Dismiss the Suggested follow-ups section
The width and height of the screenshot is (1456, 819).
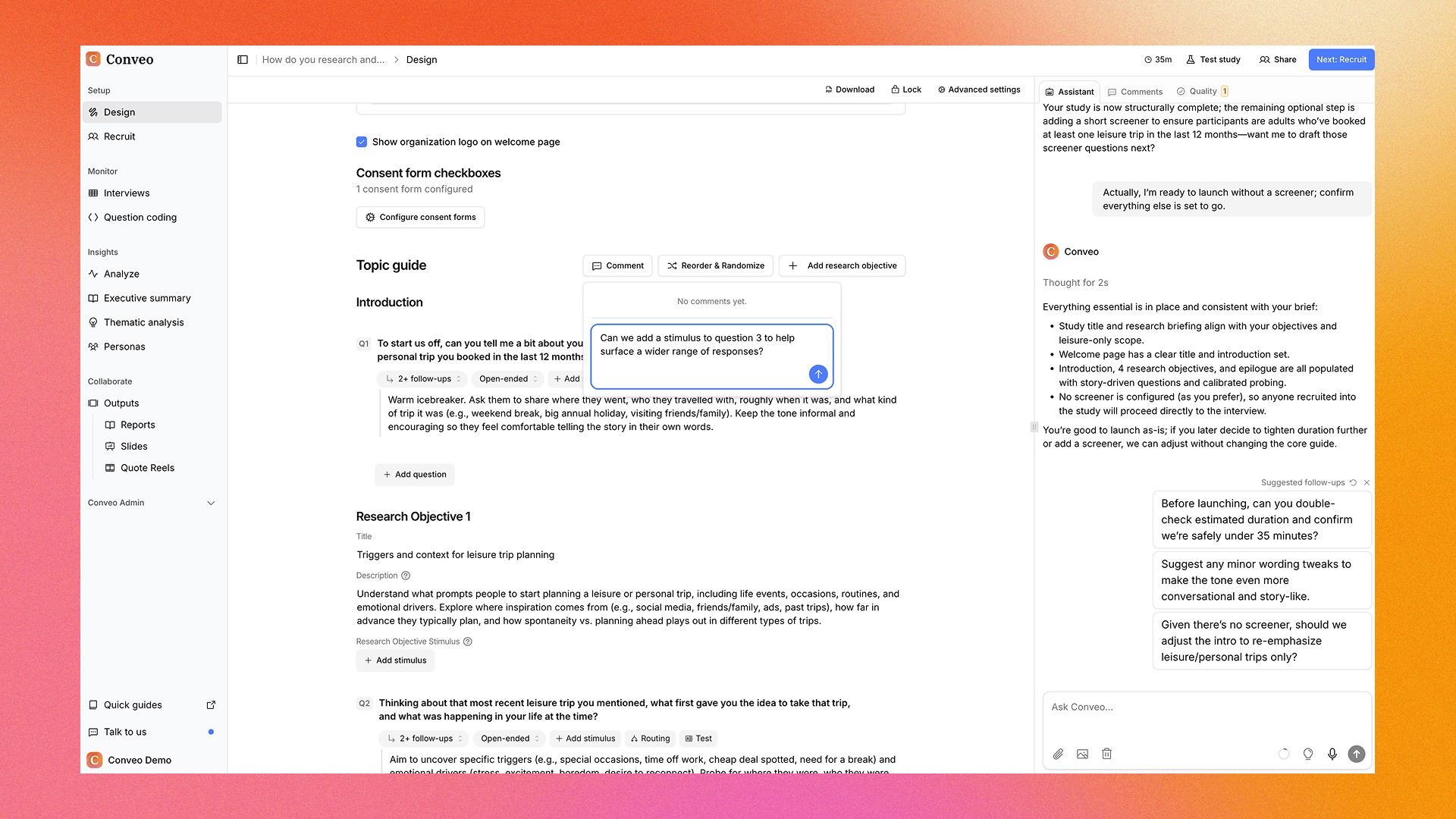1367,482
